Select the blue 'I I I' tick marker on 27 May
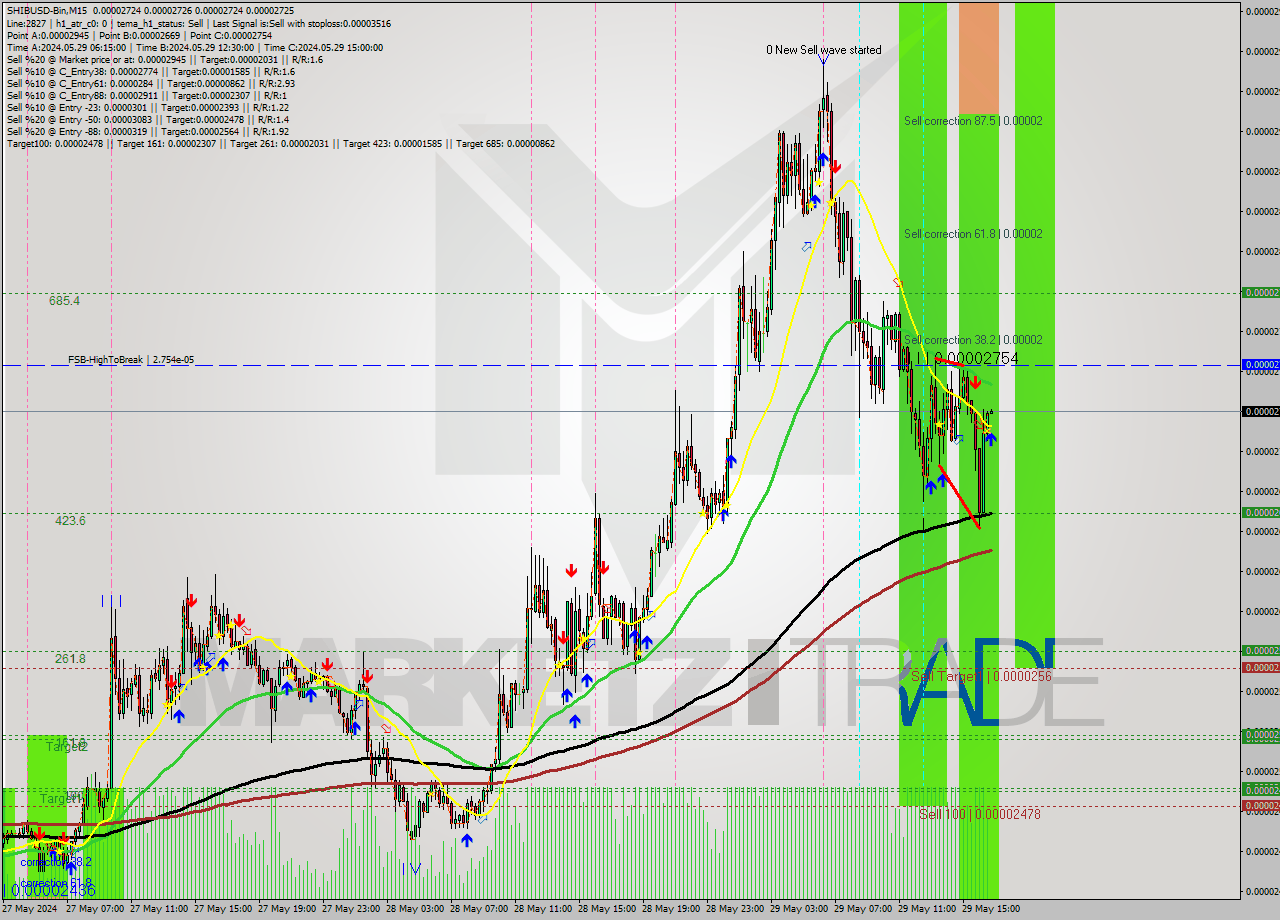This screenshot has height=920, width=1280. (111, 601)
